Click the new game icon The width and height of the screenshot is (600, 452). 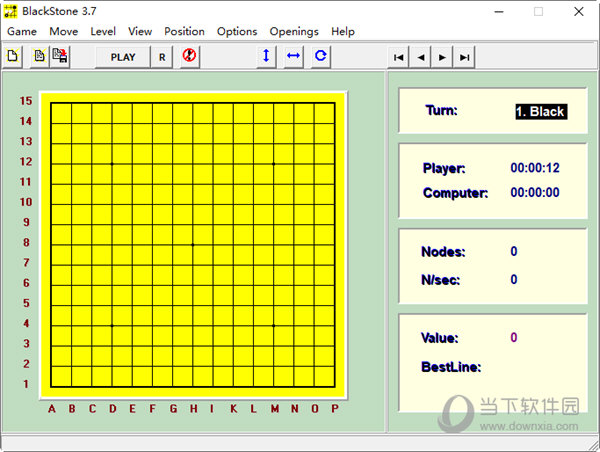pyautogui.click(x=13, y=57)
